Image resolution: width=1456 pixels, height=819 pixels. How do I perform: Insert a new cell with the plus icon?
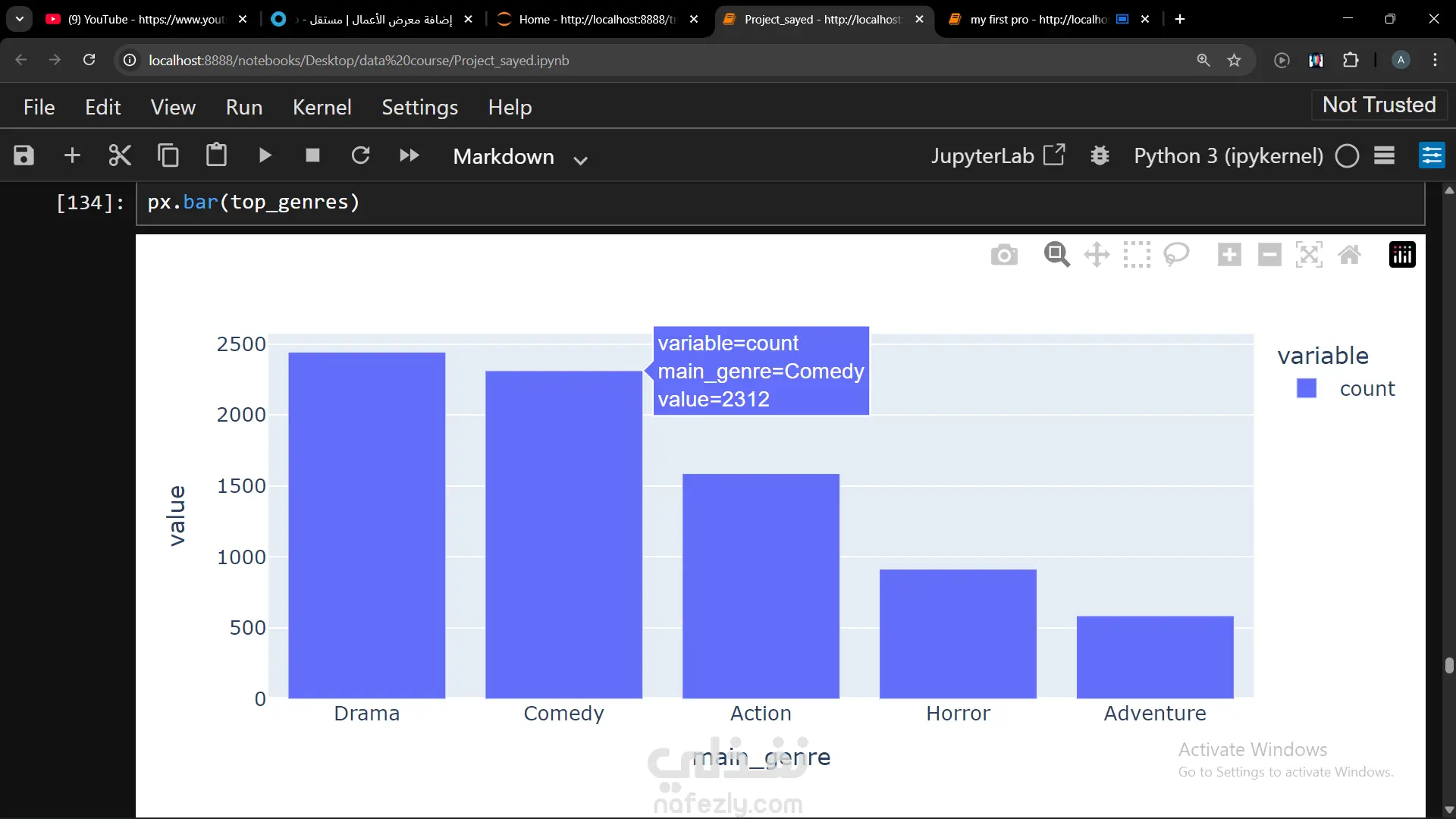tap(72, 155)
